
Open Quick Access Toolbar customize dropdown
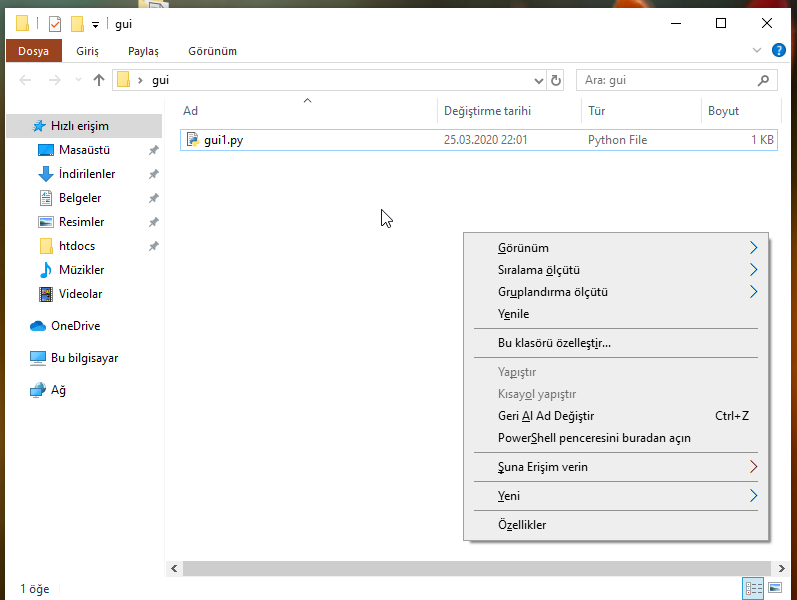click(95, 24)
